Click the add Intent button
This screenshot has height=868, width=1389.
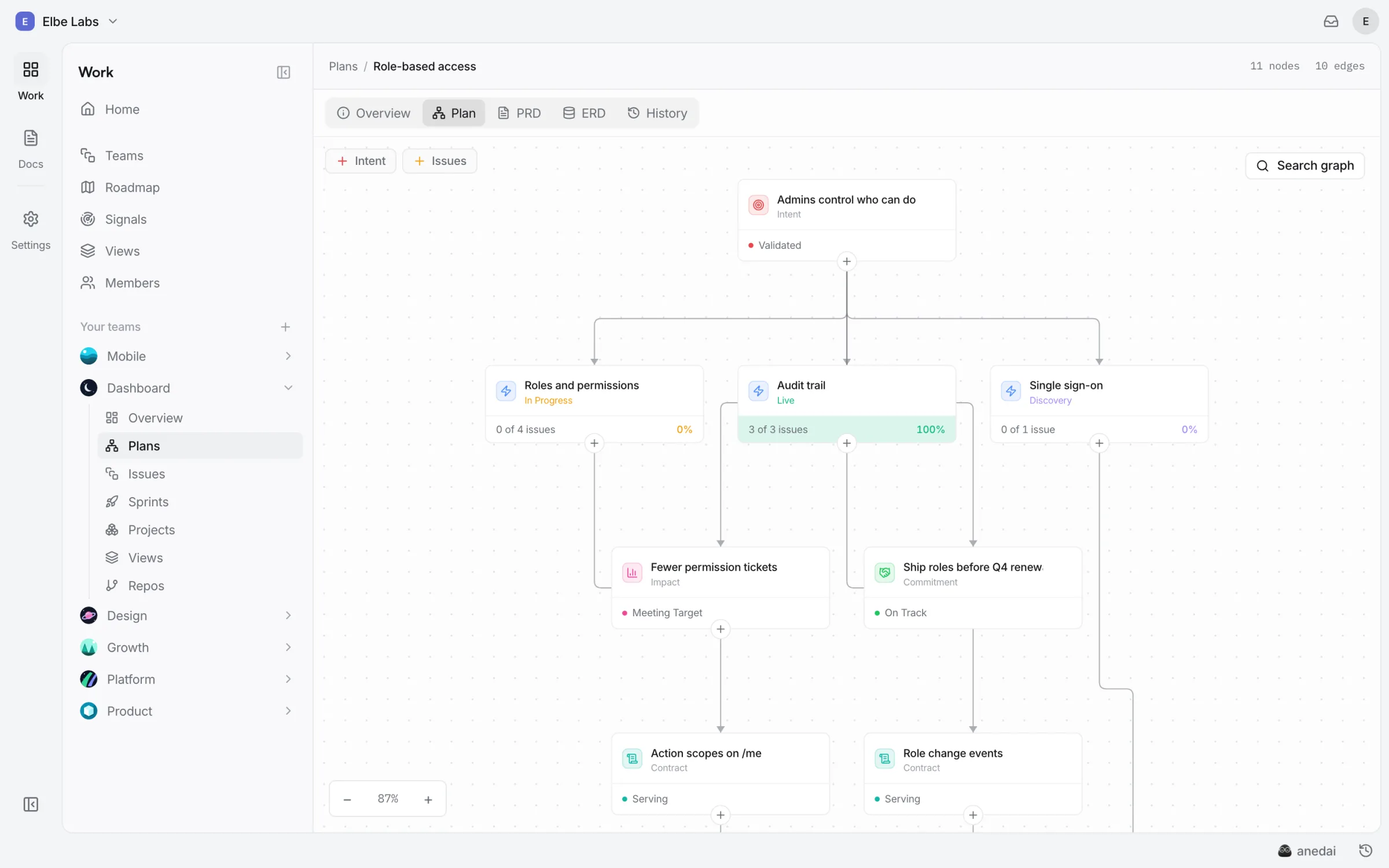[361, 161]
